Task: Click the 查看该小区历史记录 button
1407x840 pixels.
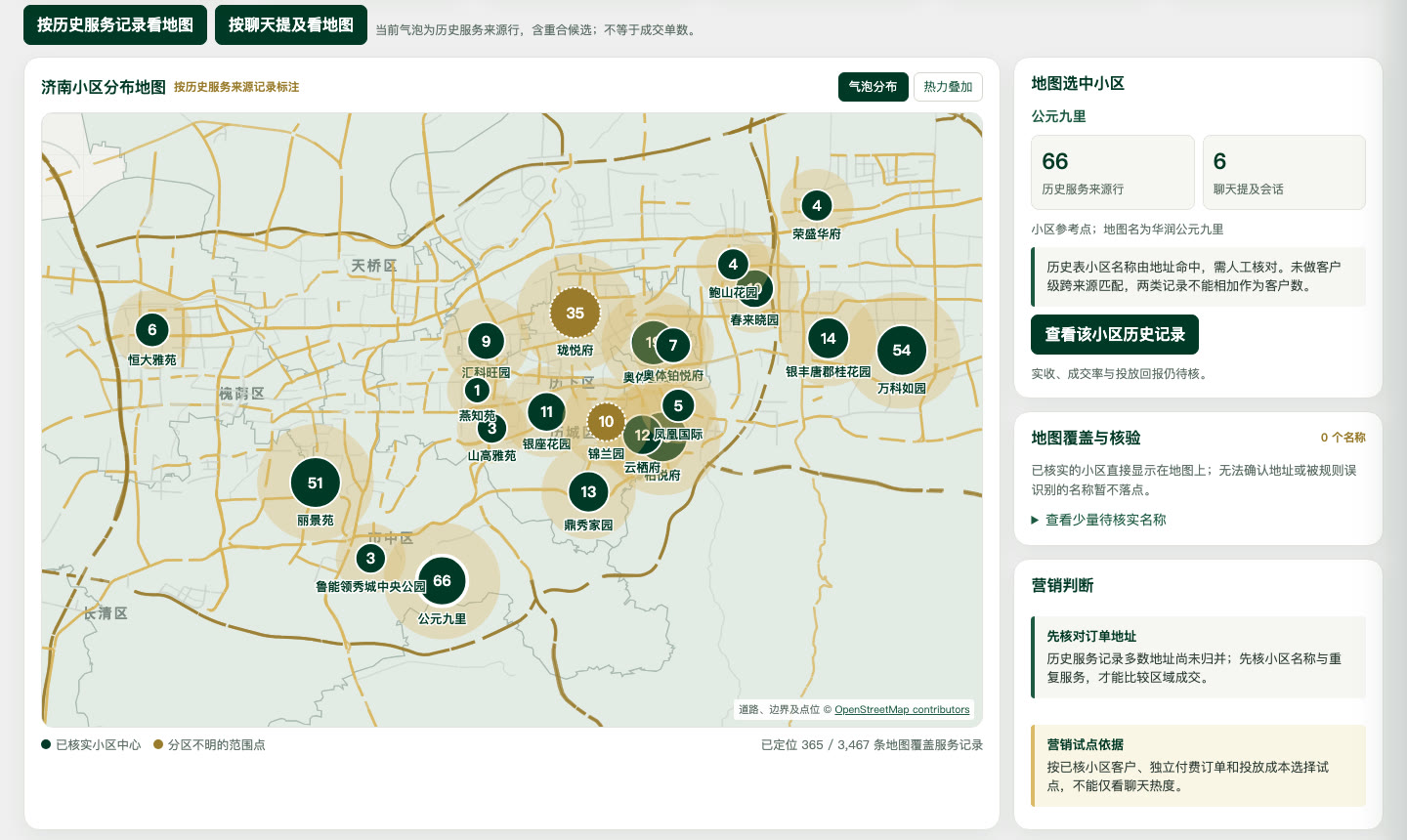Action: pyautogui.click(x=1115, y=335)
